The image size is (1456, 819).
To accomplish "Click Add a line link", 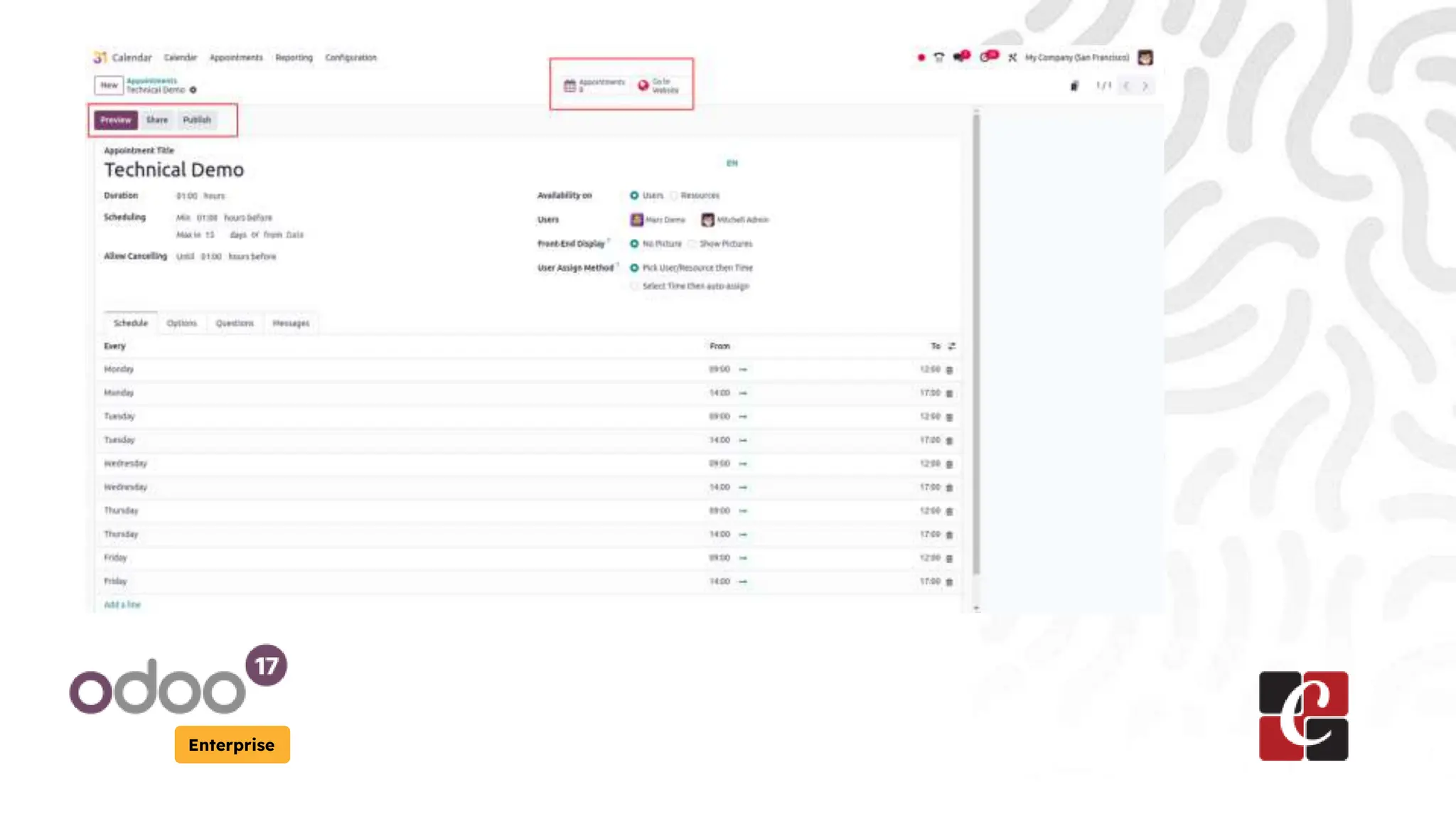I will pyautogui.click(x=122, y=605).
